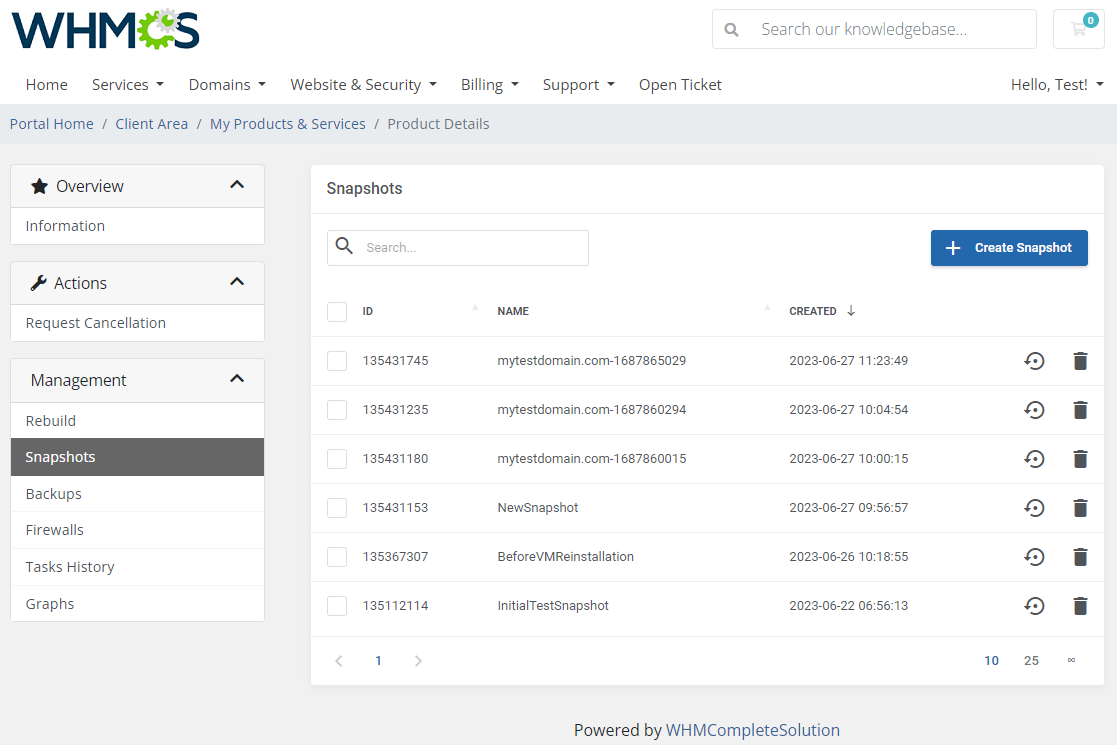Delete snapshot 135431745
This screenshot has height=745, width=1117.
click(x=1080, y=361)
